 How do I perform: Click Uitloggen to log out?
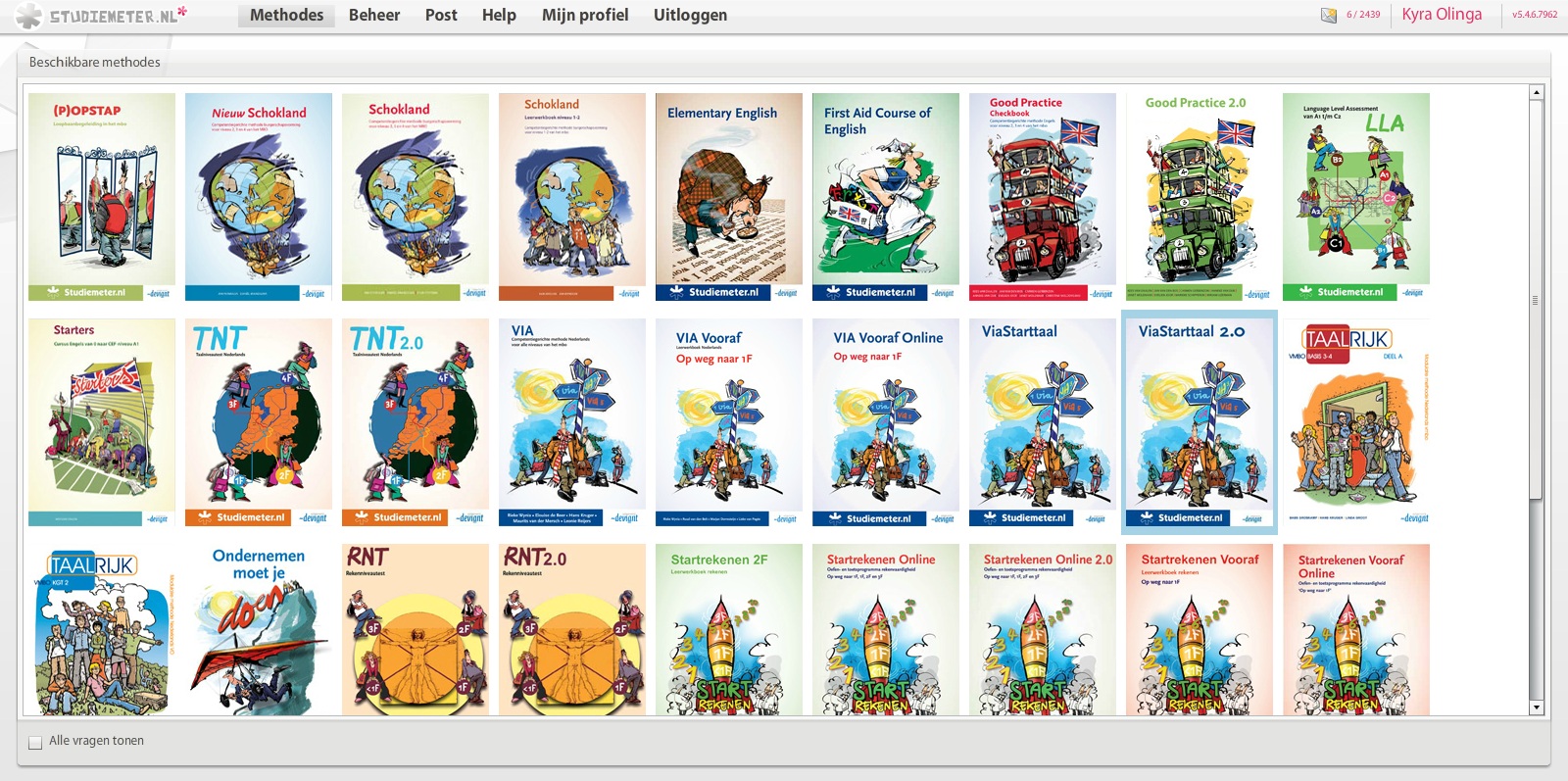pyautogui.click(x=690, y=15)
